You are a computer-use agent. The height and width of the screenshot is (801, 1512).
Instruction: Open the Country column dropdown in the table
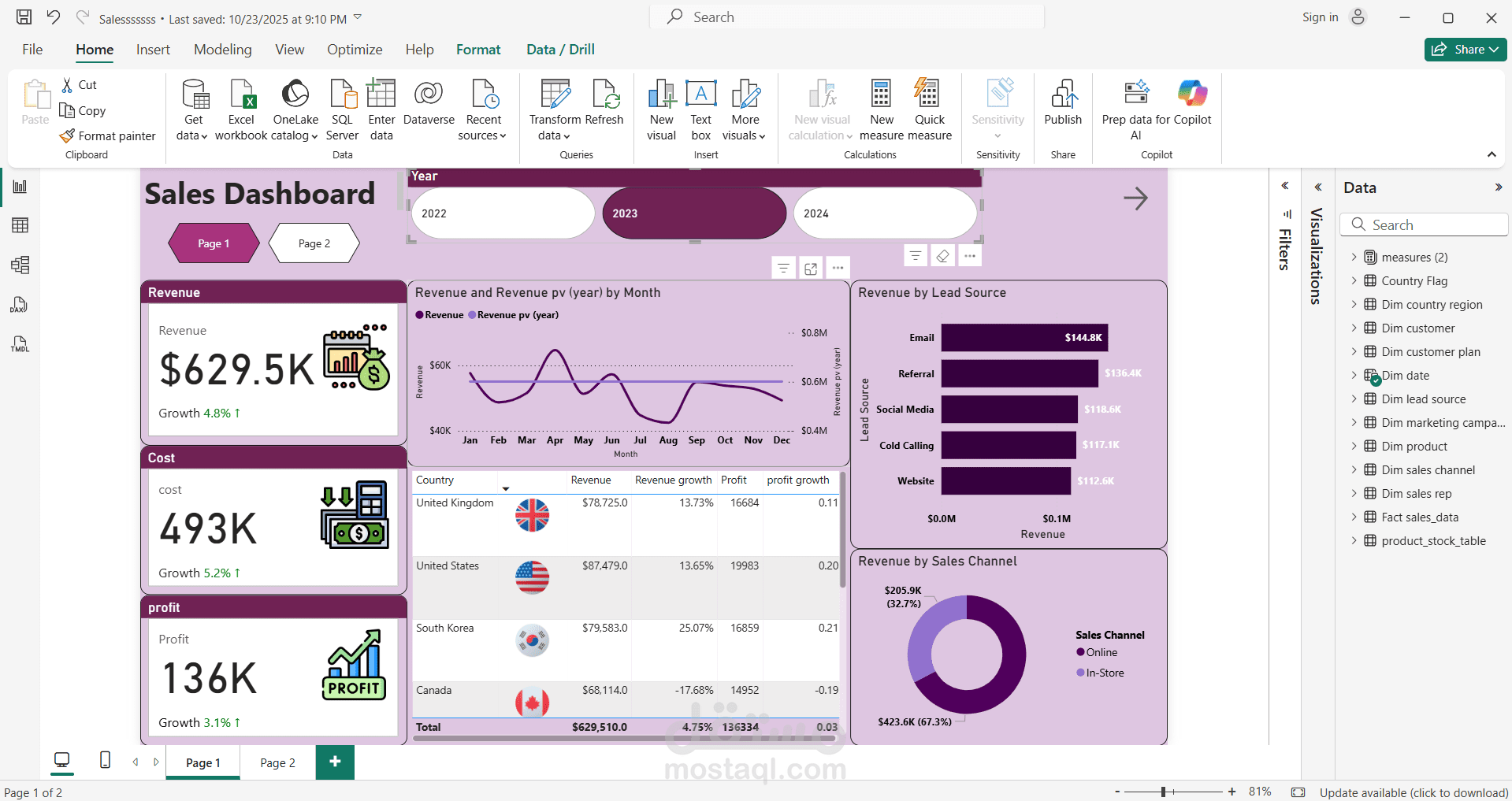tap(506, 487)
